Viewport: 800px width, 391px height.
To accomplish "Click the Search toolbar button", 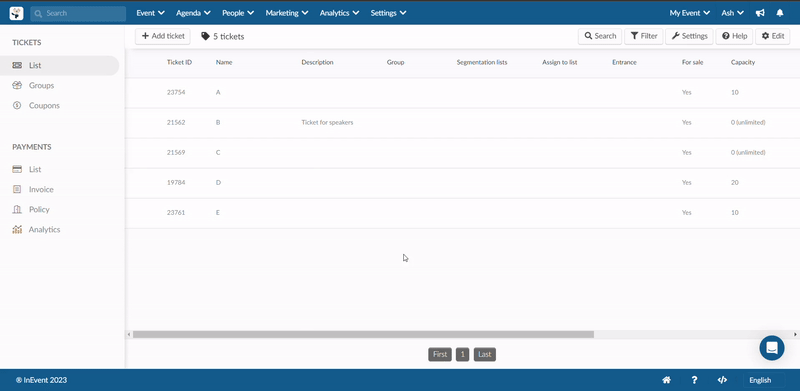I will (600, 36).
